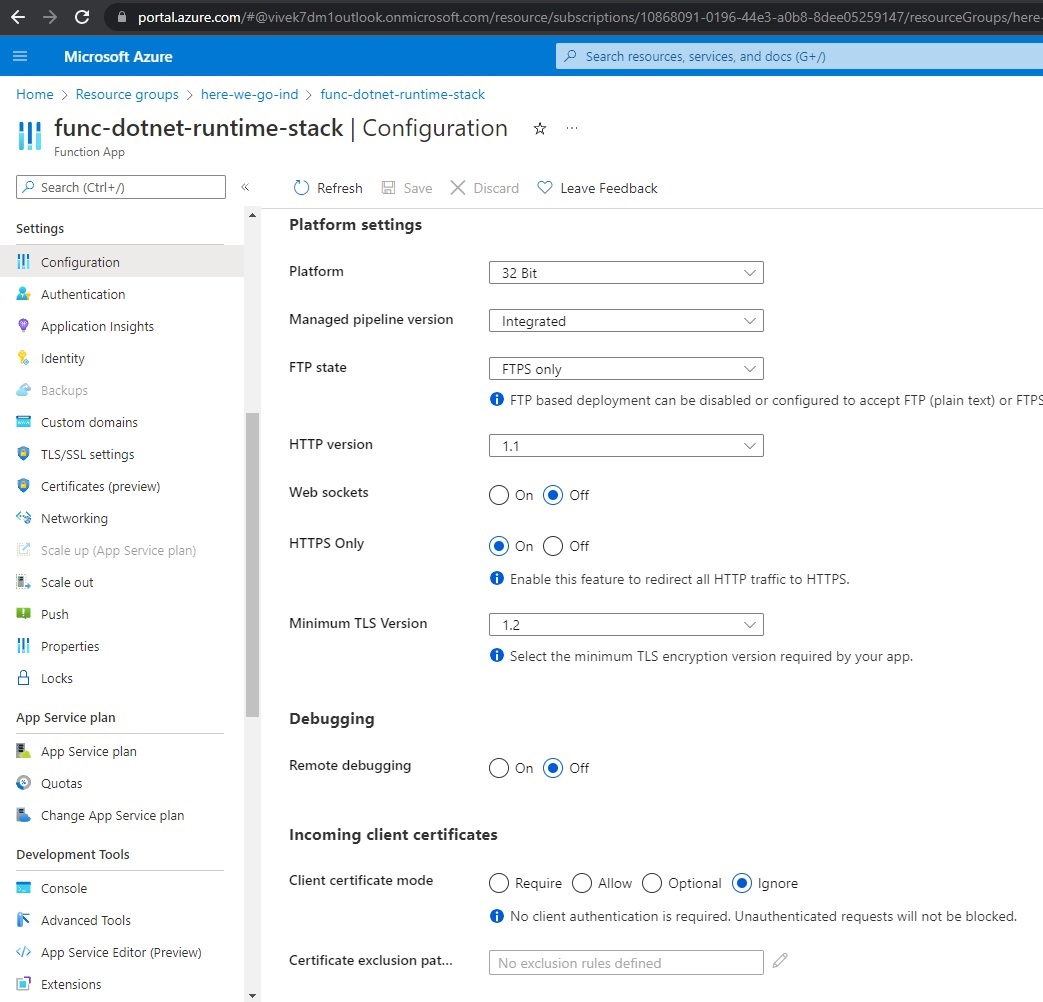The image size is (1043, 1002).
Task: Open Resource groups breadcrumb link
Action: [x=127, y=94]
